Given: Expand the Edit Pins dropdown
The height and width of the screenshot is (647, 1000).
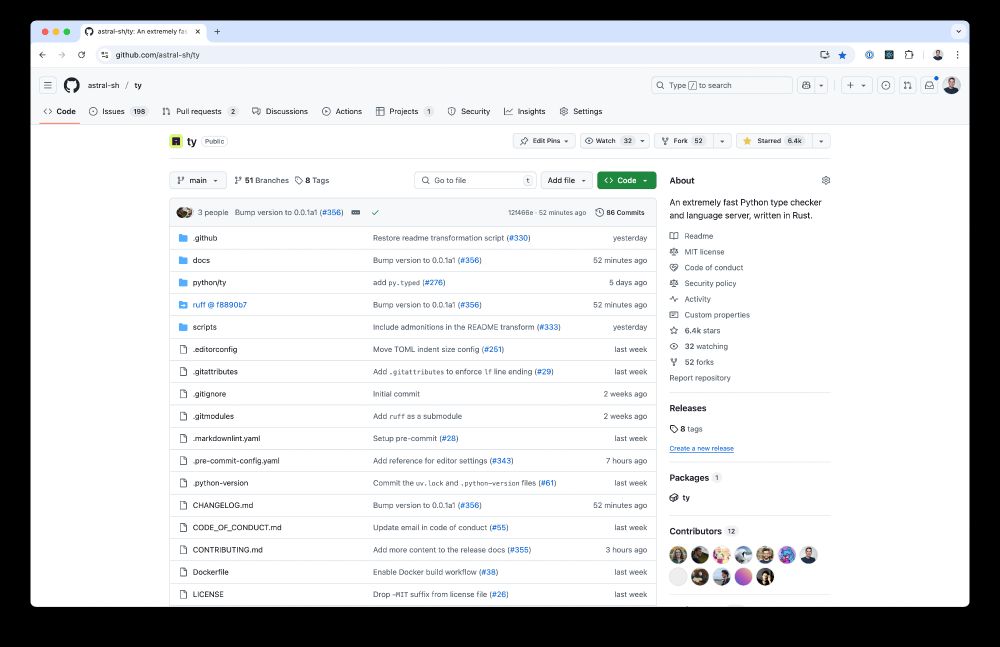Looking at the screenshot, I should (545, 141).
